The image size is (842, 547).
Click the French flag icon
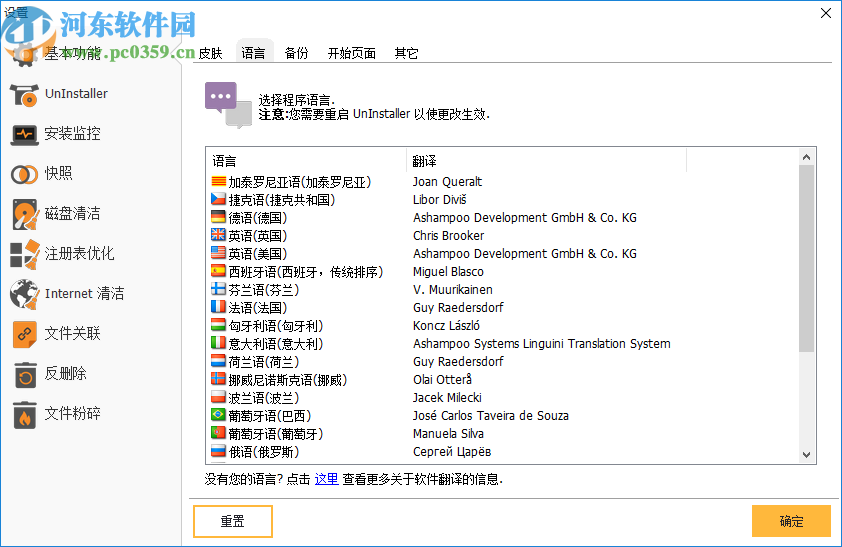pos(218,307)
